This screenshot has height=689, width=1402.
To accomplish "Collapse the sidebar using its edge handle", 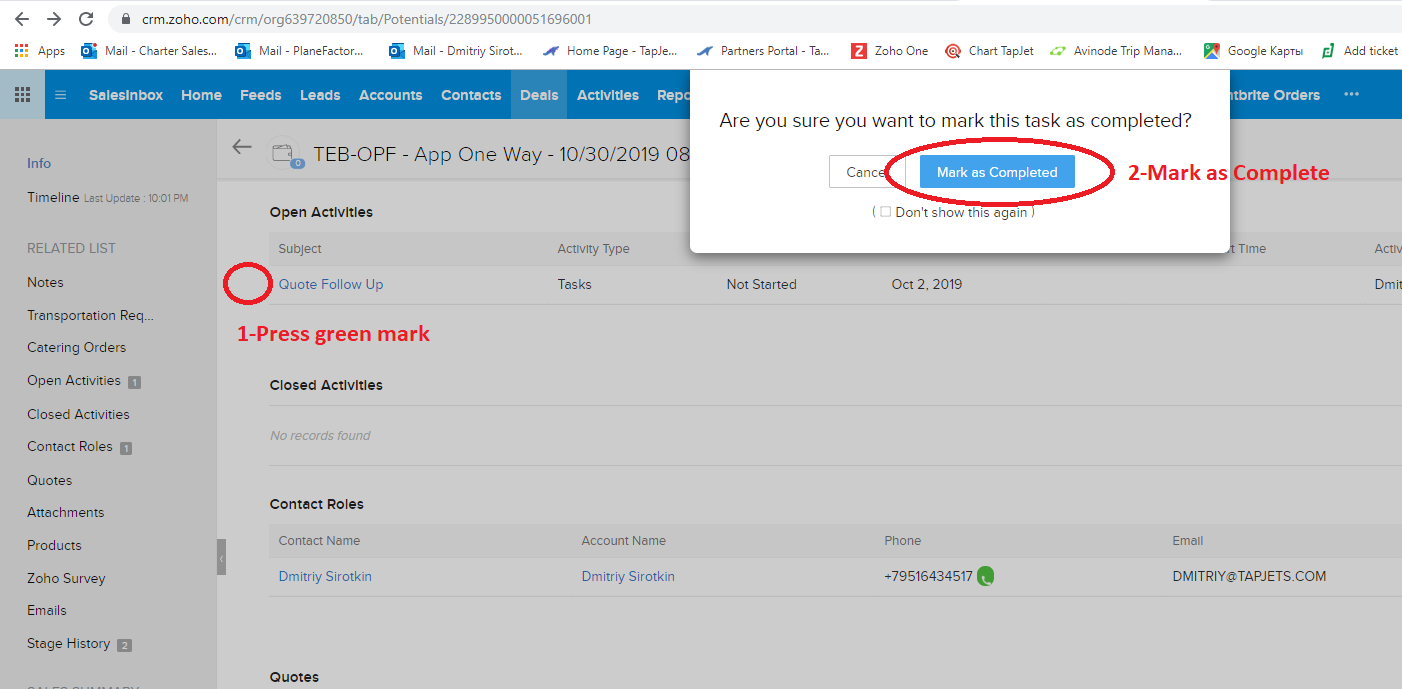I will coord(221,557).
